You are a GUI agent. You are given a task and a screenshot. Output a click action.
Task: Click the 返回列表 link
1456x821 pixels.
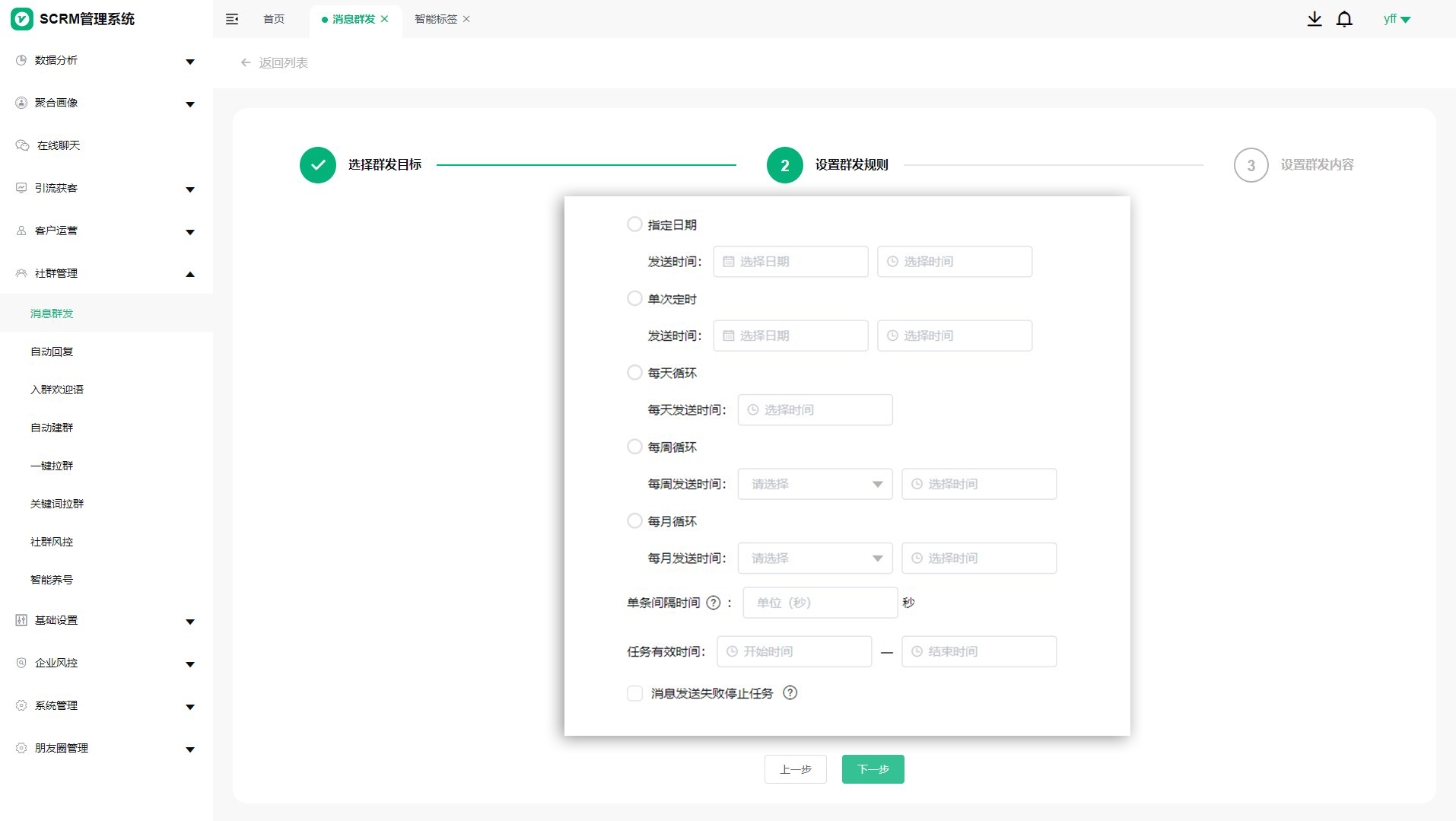point(283,62)
